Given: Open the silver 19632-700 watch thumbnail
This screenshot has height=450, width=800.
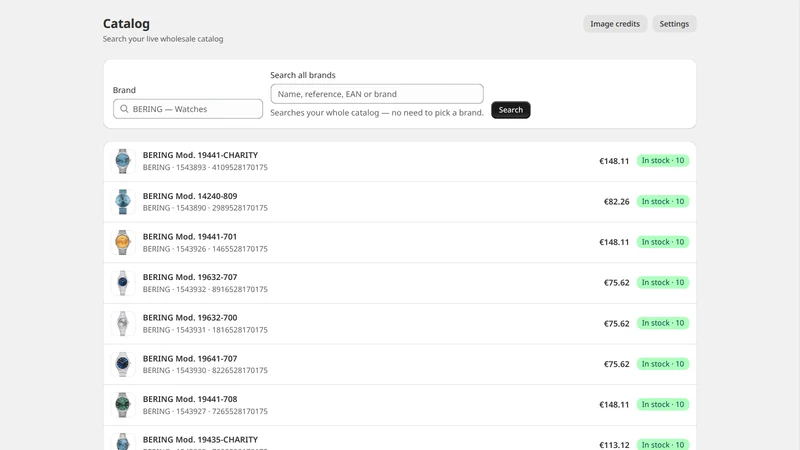Looking at the screenshot, I should point(122,323).
